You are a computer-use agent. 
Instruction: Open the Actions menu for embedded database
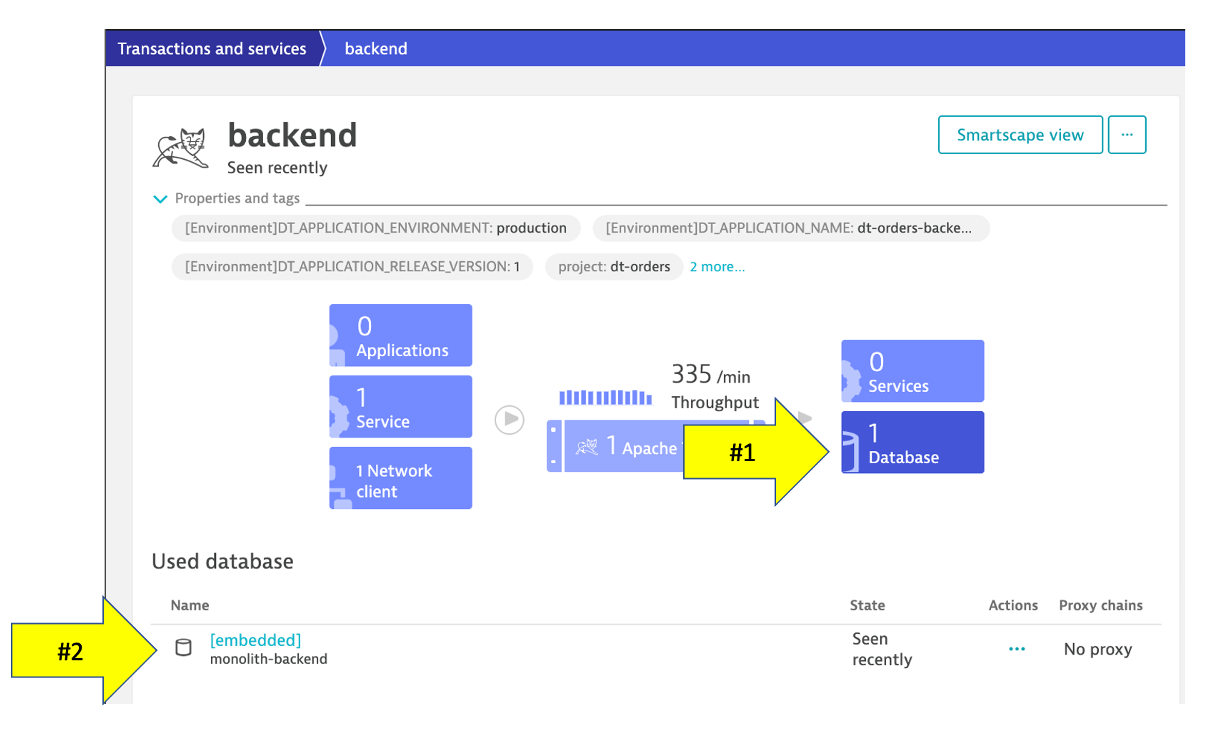(1017, 649)
